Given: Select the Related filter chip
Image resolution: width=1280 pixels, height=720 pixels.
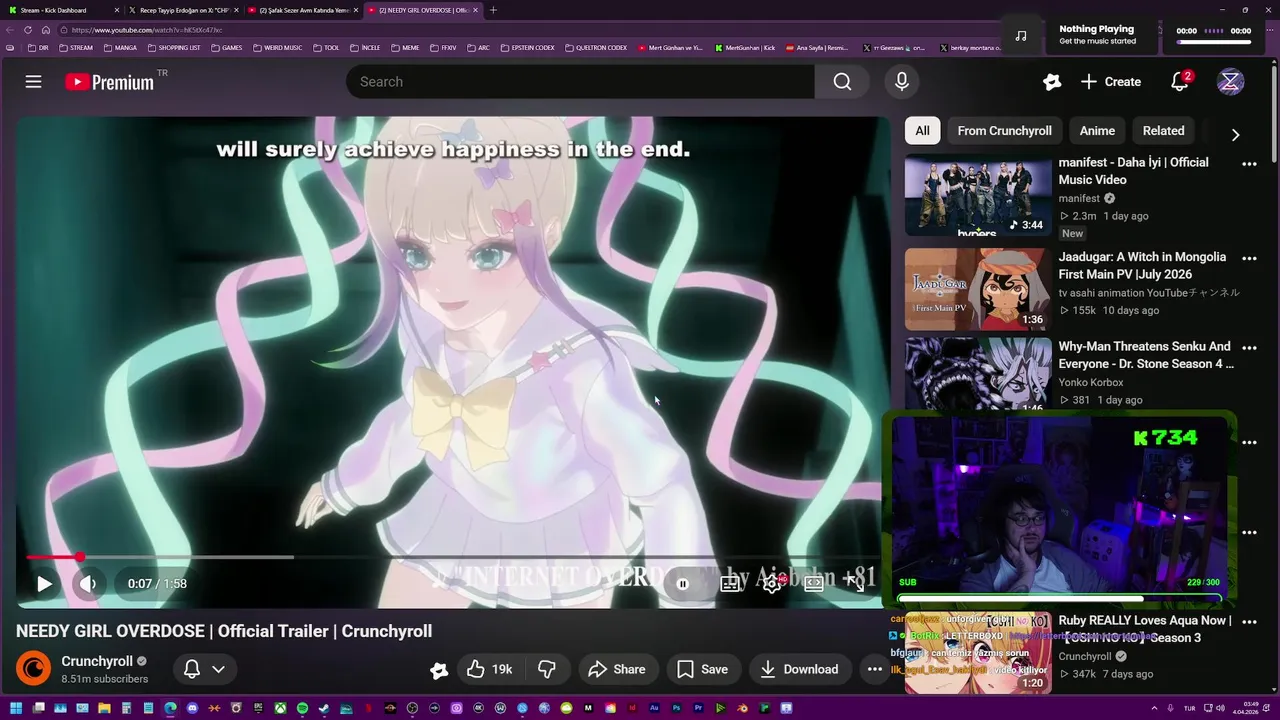Looking at the screenshot, I should tap(1163, 131).
